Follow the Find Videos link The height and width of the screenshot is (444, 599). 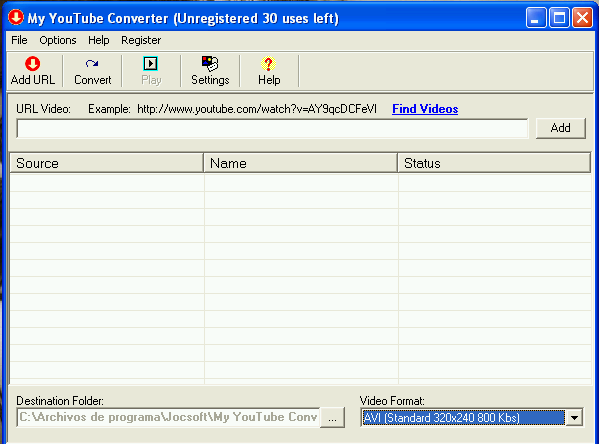click(425, 109)
